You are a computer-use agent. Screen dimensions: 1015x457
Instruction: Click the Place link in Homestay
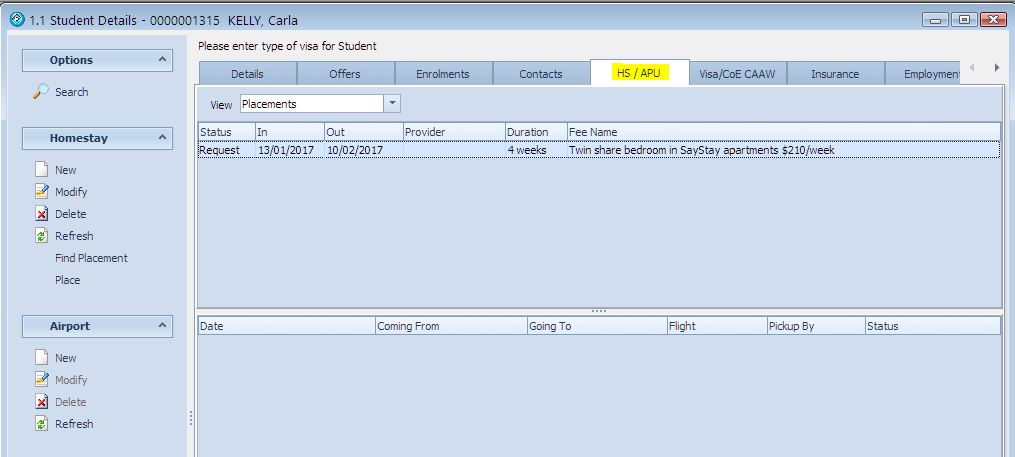point(67,280)
